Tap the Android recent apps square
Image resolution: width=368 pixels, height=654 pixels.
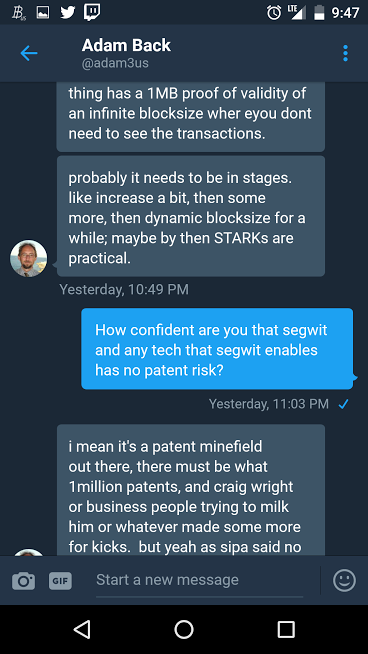(286, 629)
